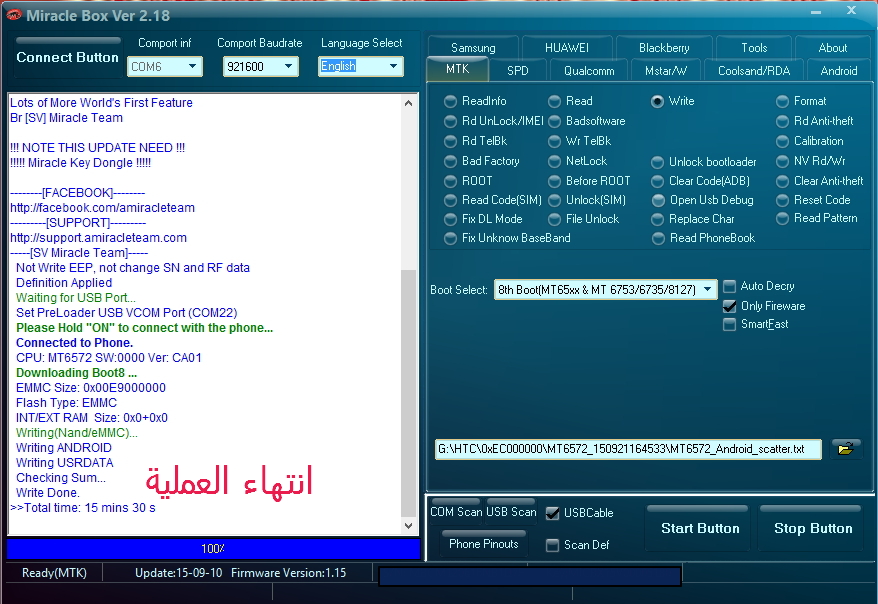Open the Coolsand/RDA tab

[754, 71]
